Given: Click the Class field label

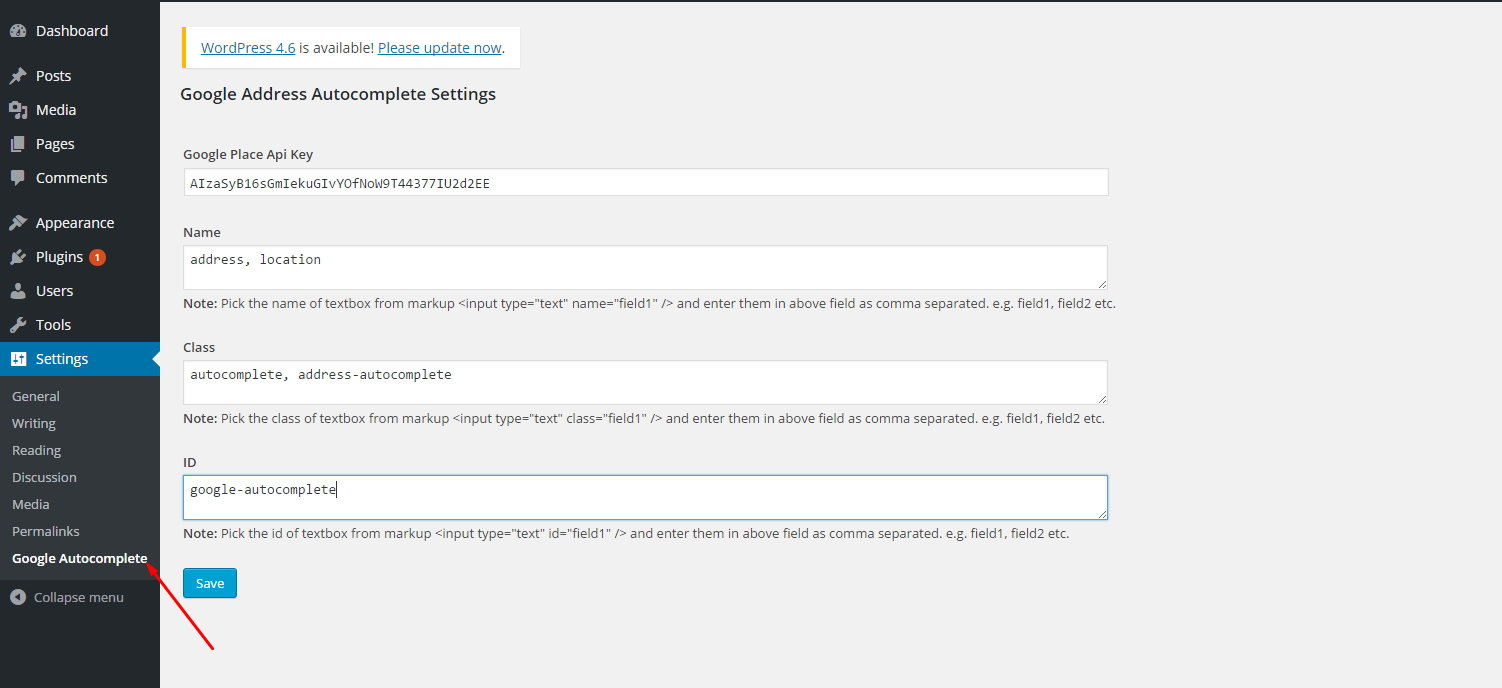Looking at the screenshot, I should [x=199, y=347].
